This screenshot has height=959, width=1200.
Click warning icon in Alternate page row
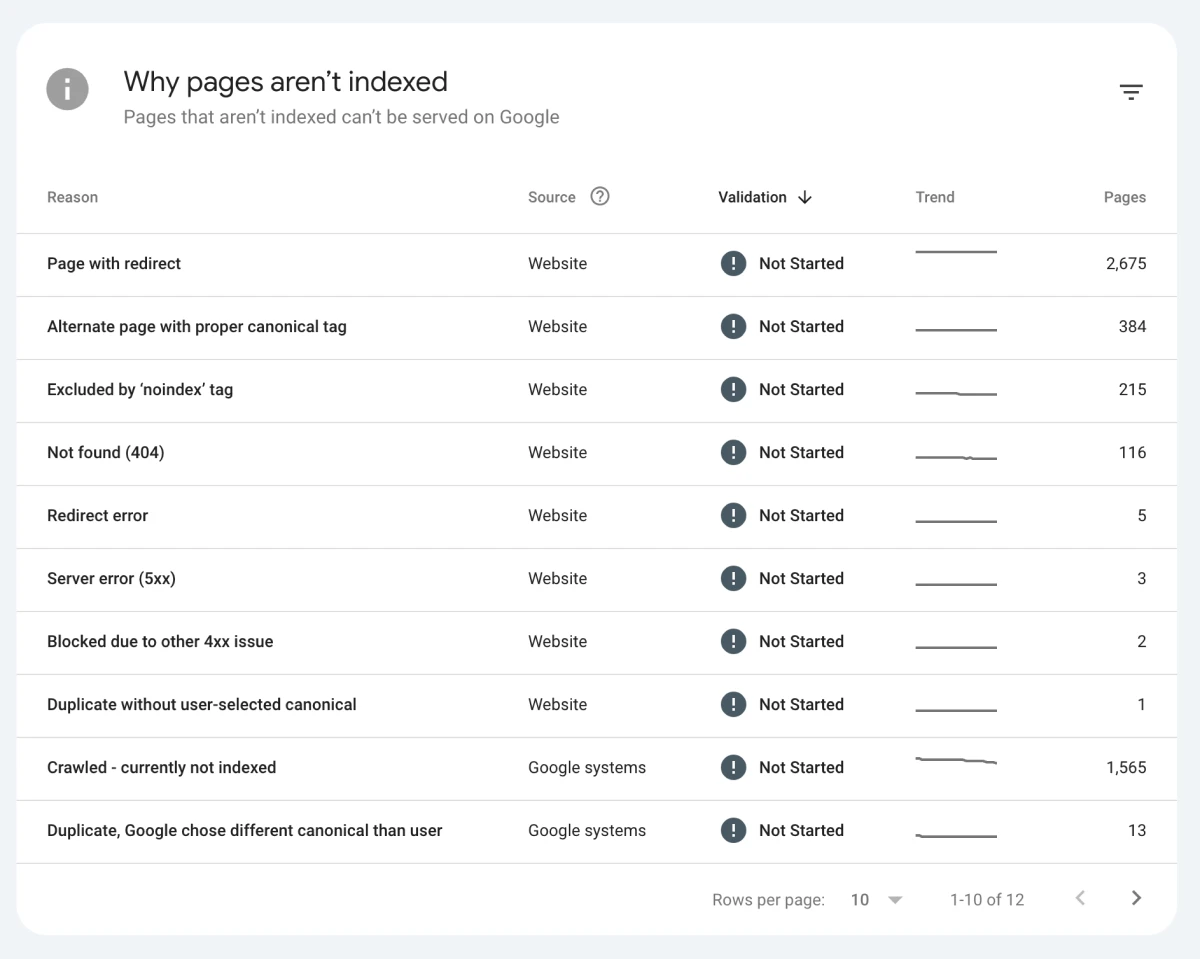[733, 326]
